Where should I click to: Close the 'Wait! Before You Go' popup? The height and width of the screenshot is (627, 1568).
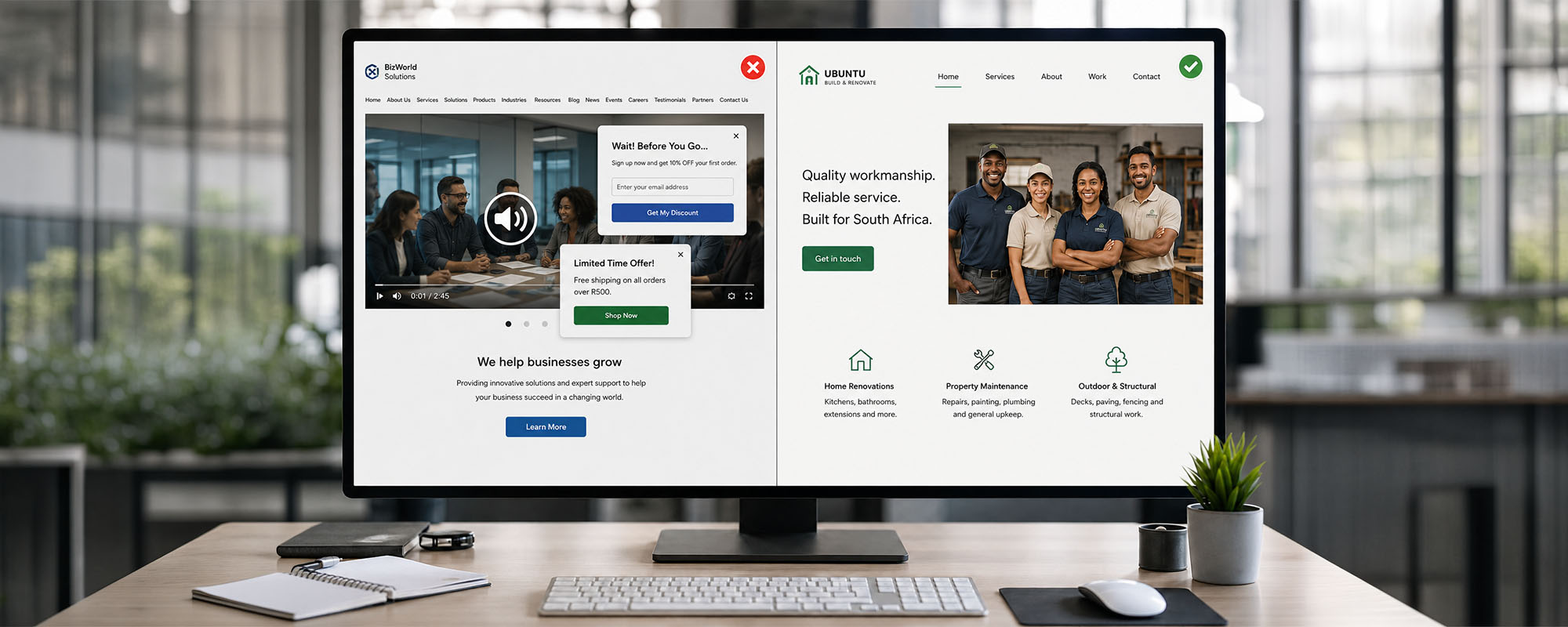736,136
